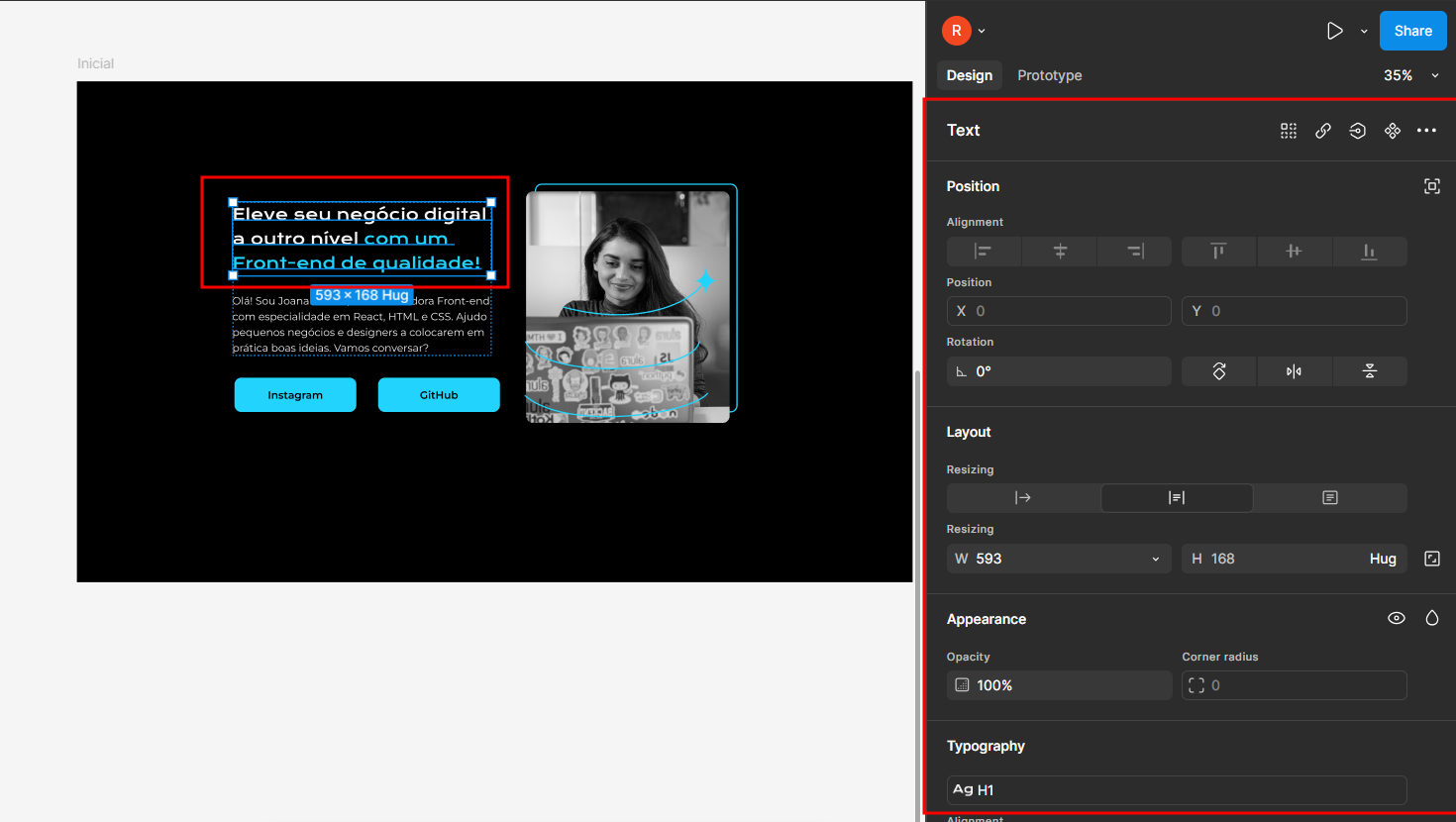Image resolution: width=1456 pixels, height=822 pixels.
Task: Select the heading text 'Eleve seu negócio digital'
Action: (362, 239)
